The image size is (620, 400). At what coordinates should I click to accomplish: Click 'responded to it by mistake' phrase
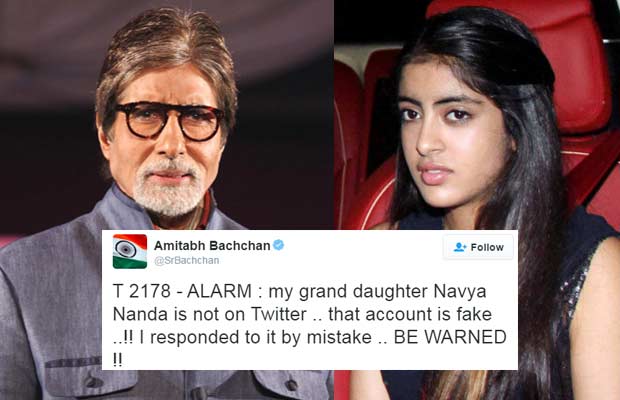coord(261,338)
